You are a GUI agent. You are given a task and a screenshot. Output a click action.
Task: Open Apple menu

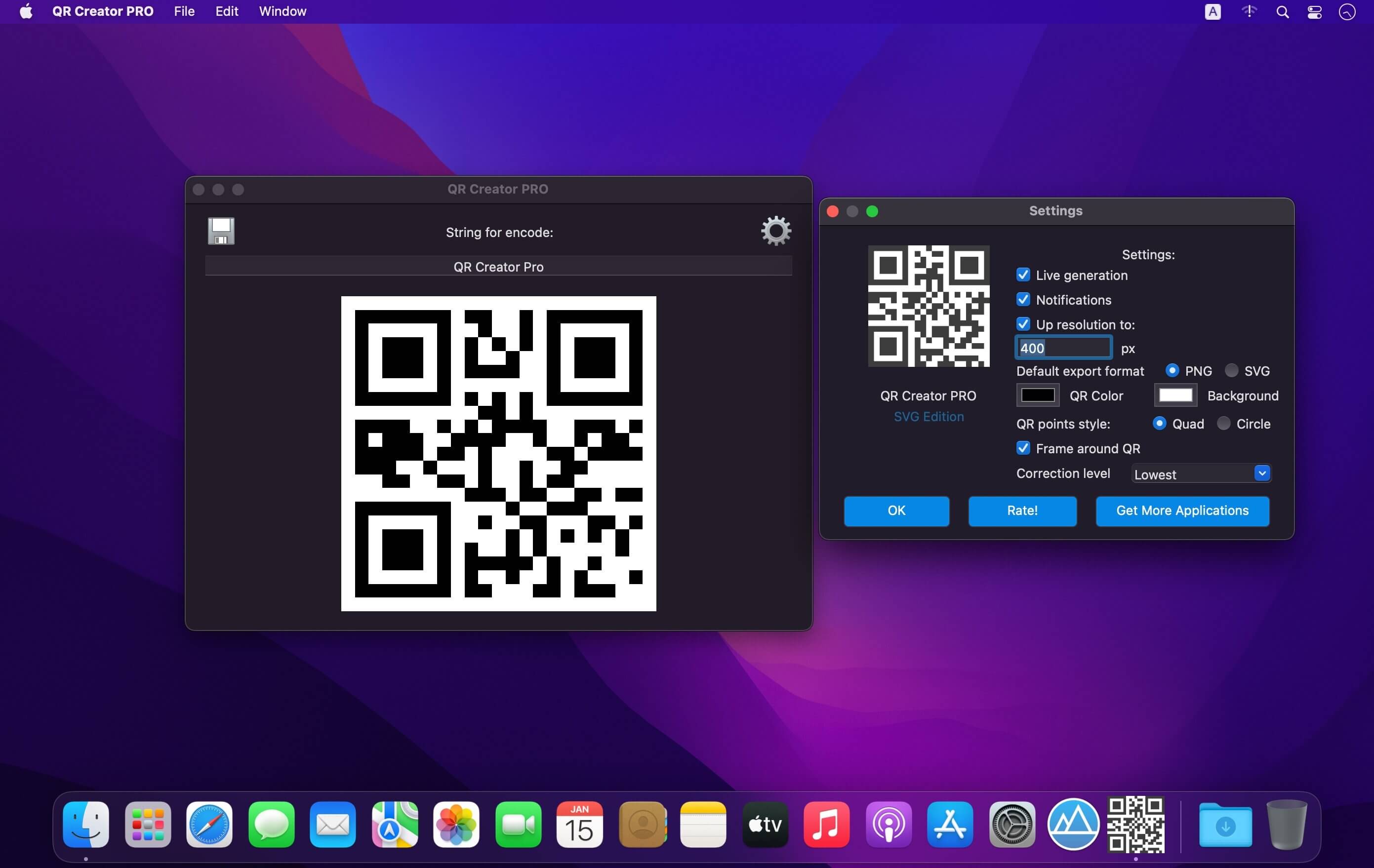pos(26,11)
